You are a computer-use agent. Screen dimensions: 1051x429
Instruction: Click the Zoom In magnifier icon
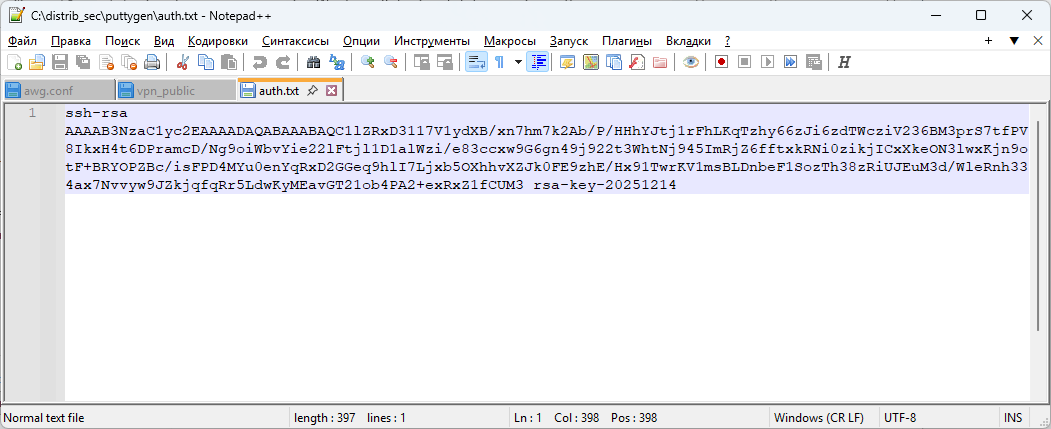(368, 62)
